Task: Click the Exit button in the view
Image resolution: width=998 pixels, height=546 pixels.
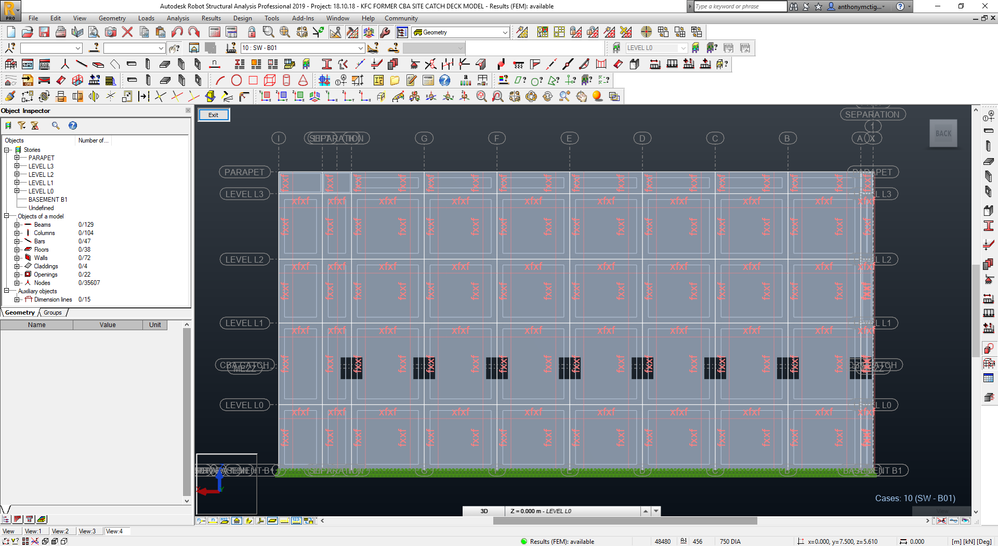Action: (x=213, y=115)
